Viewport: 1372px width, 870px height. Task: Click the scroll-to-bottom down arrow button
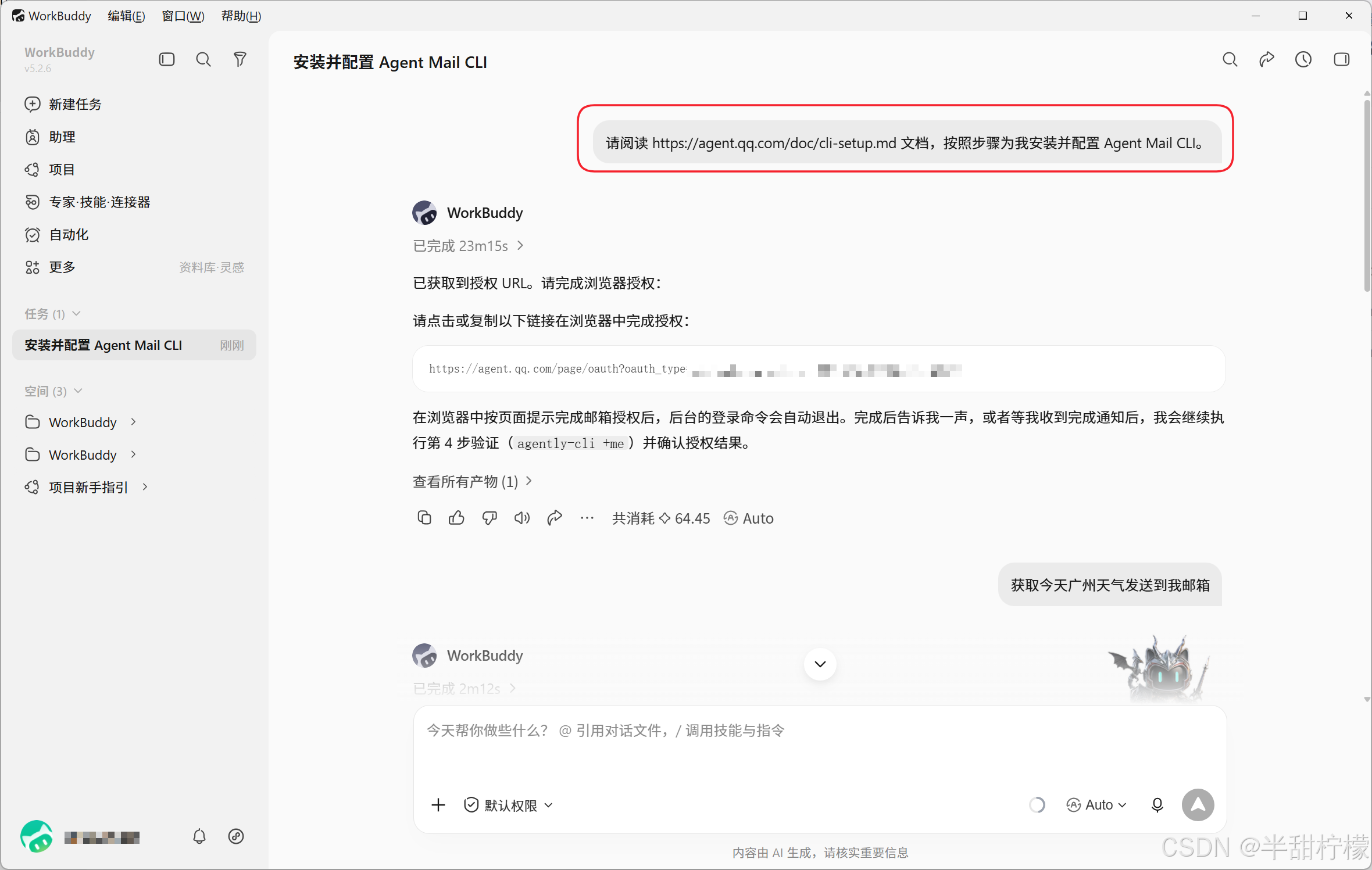pos(820,664)
